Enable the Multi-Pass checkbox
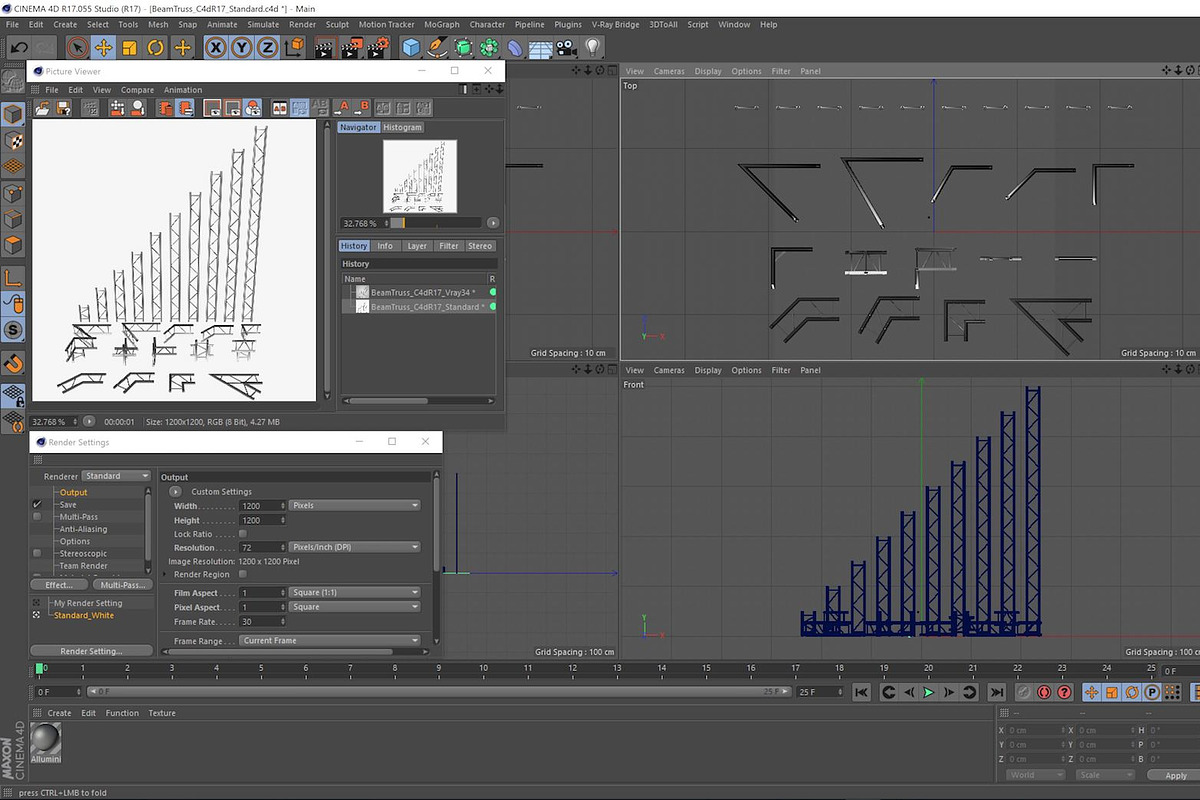 [38, 517]
